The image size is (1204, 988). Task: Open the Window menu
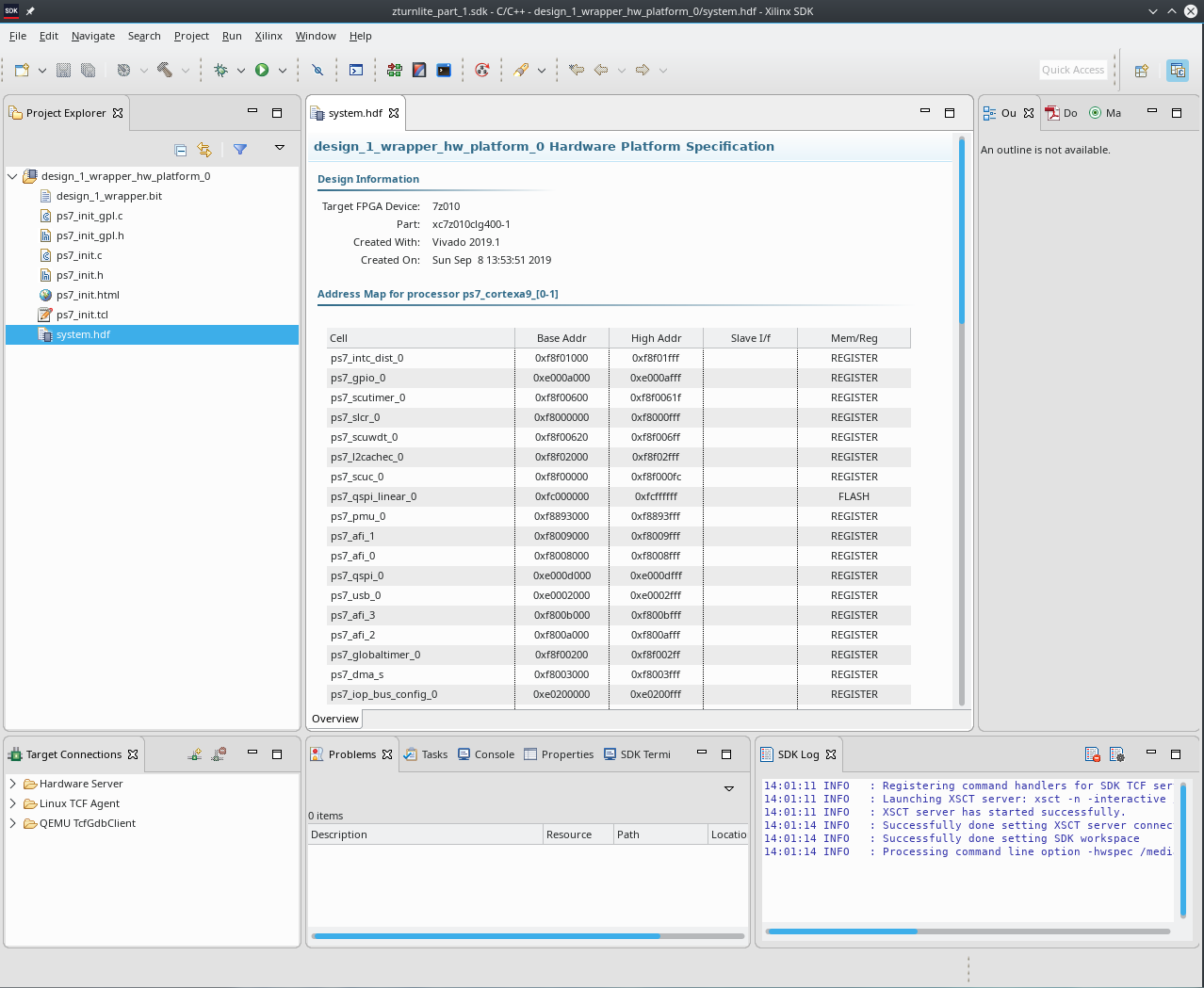coord(316,36)
